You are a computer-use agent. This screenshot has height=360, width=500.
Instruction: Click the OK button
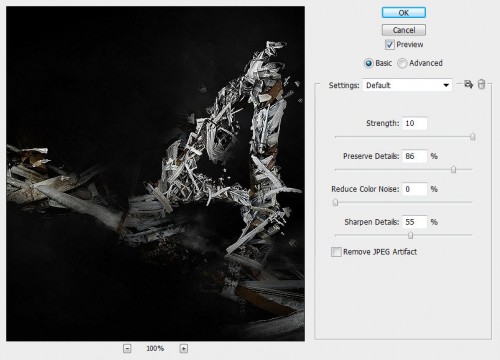click(404, 13)
